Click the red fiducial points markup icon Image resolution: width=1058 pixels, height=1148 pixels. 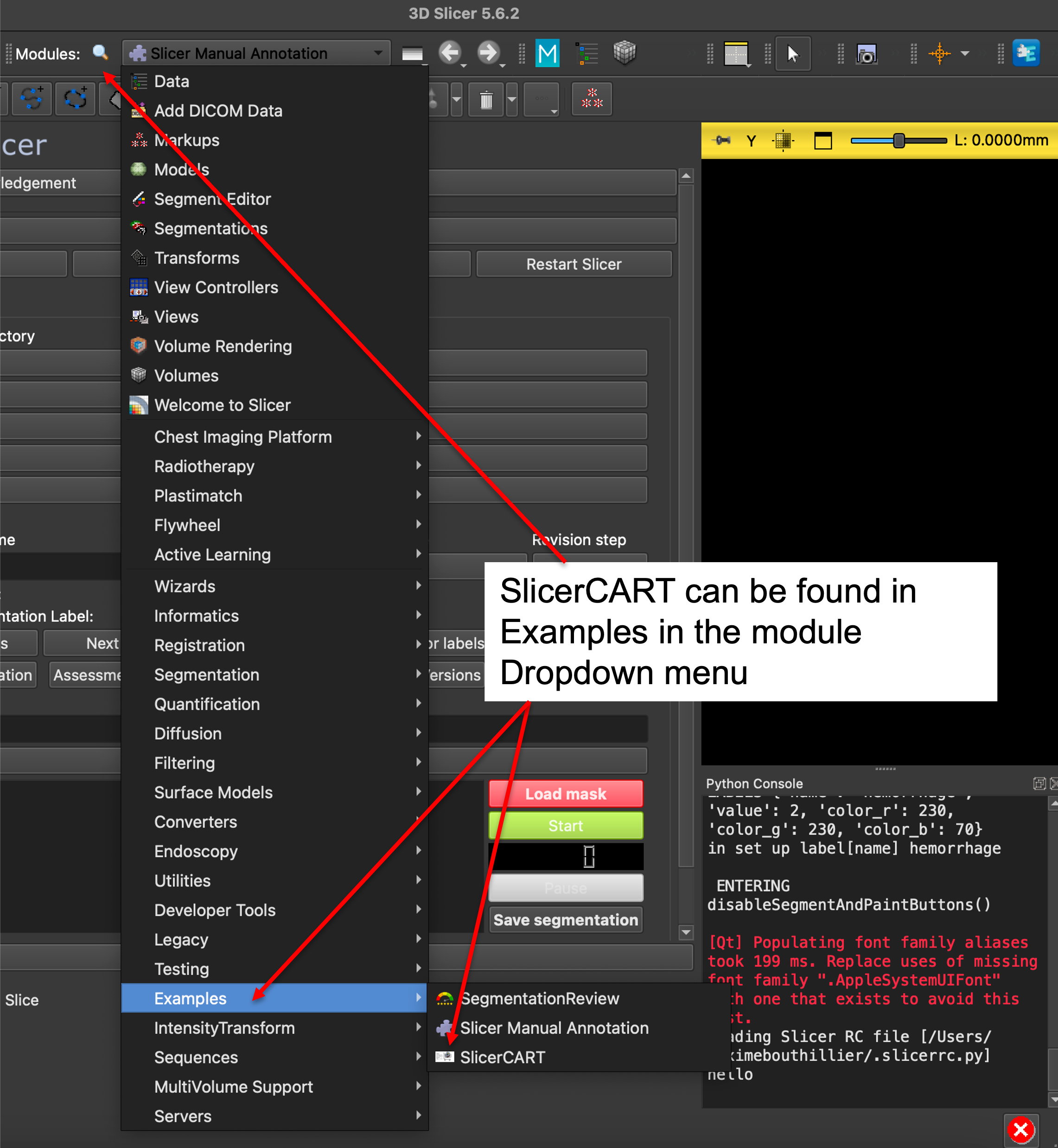[x=592, y=99]
